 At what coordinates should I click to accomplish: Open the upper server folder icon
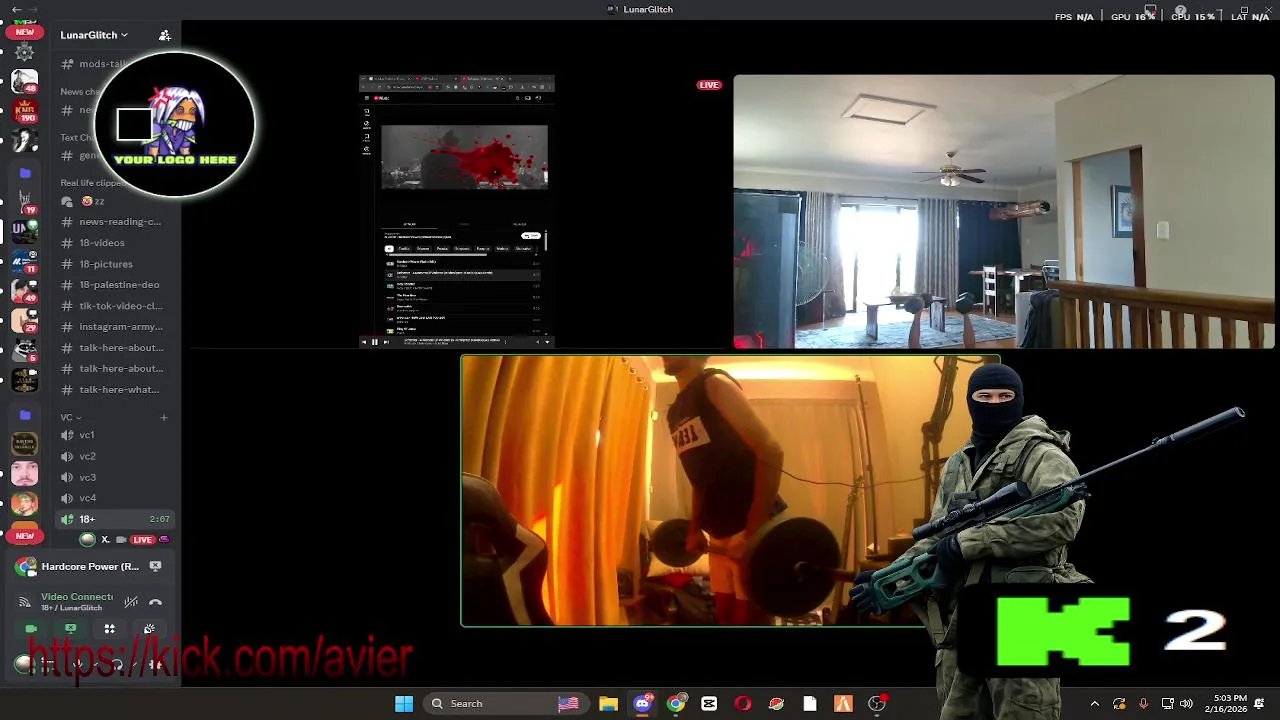tap(25, 173)
